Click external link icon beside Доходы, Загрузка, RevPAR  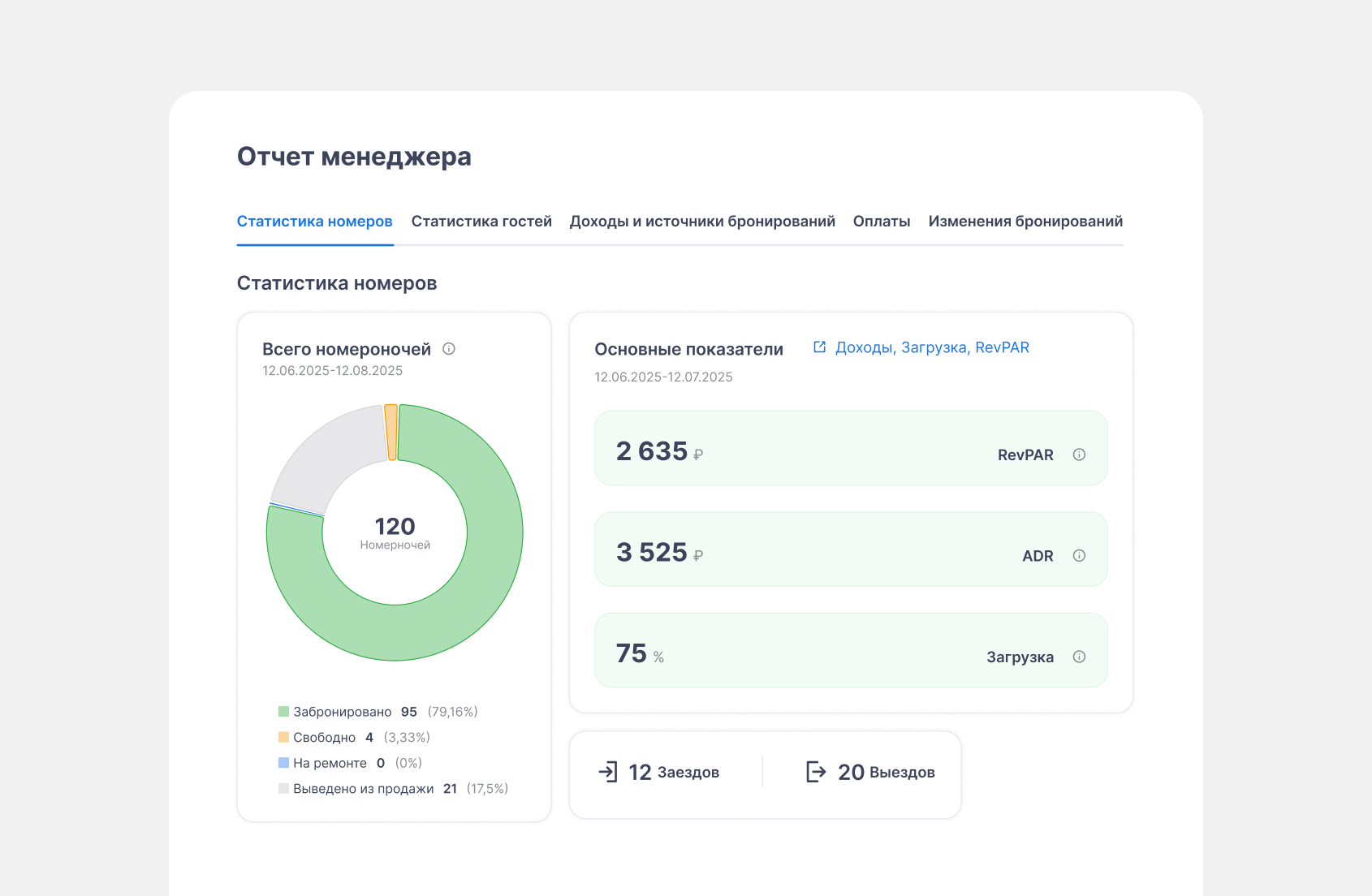pos(820,347)
